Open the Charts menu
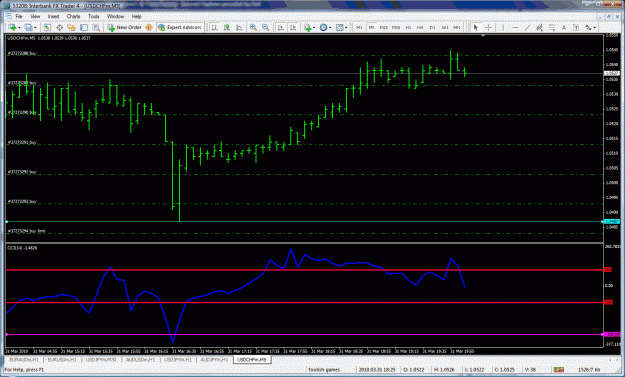Screen dimensions: 625x377 point(73,16)
